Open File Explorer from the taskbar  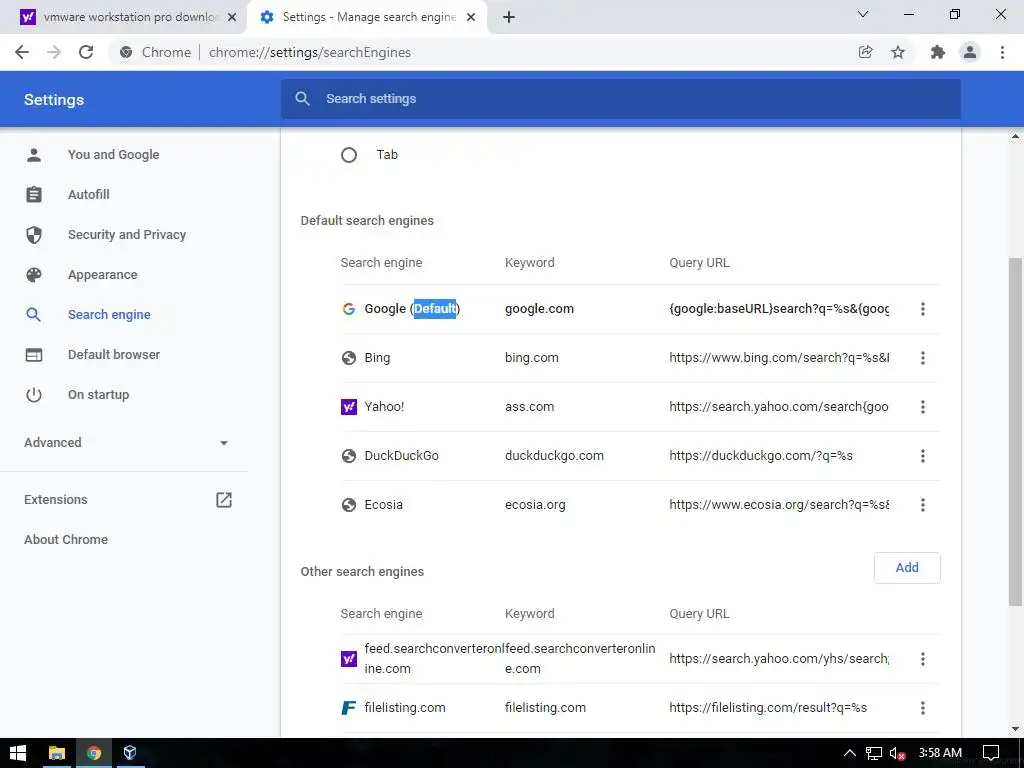57,753
